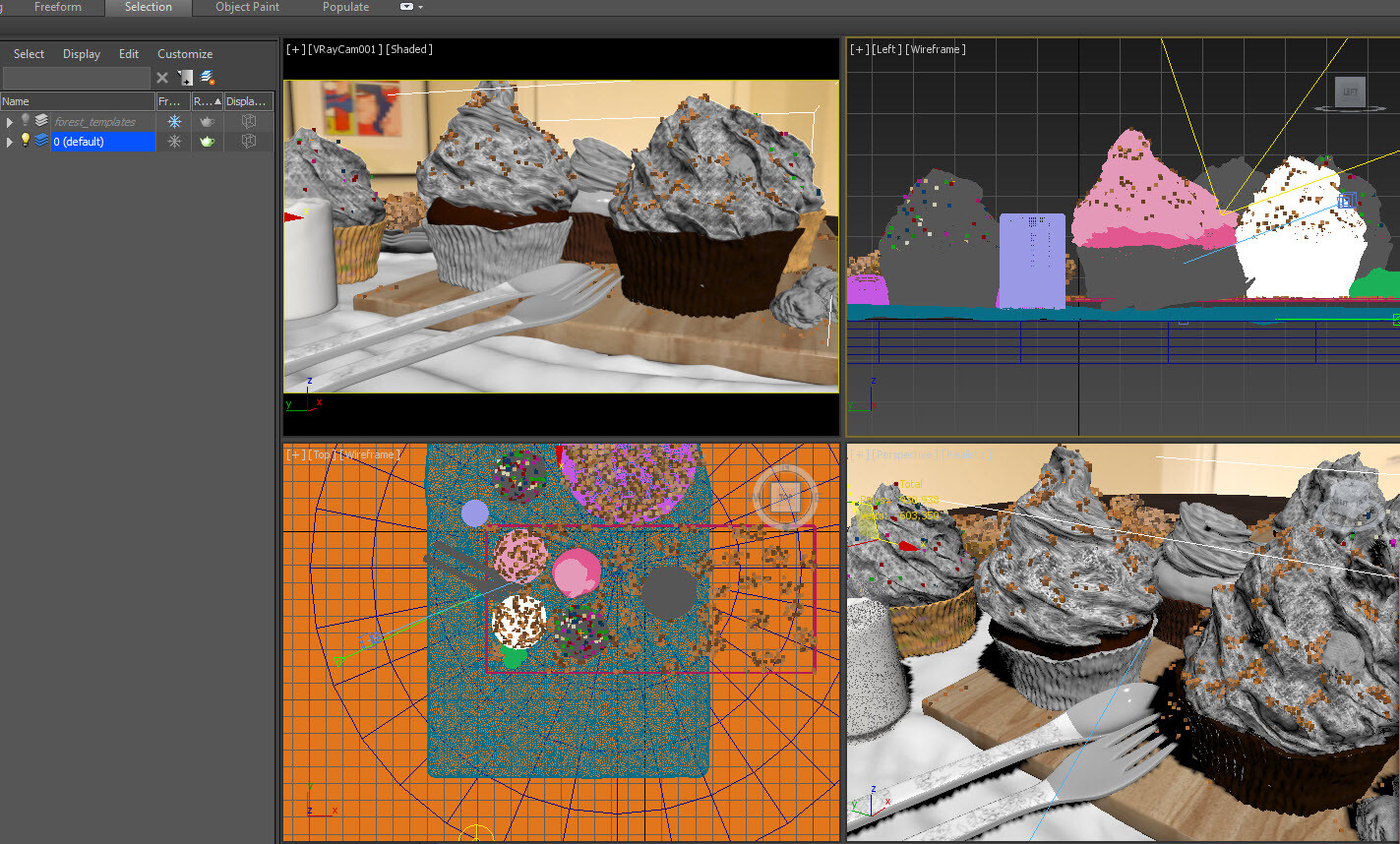Click the Left viewport ViewCube
Image resolution: width=1400 pixels, height=844 pixels.
pyautogui.click(x=1350, y=92)
